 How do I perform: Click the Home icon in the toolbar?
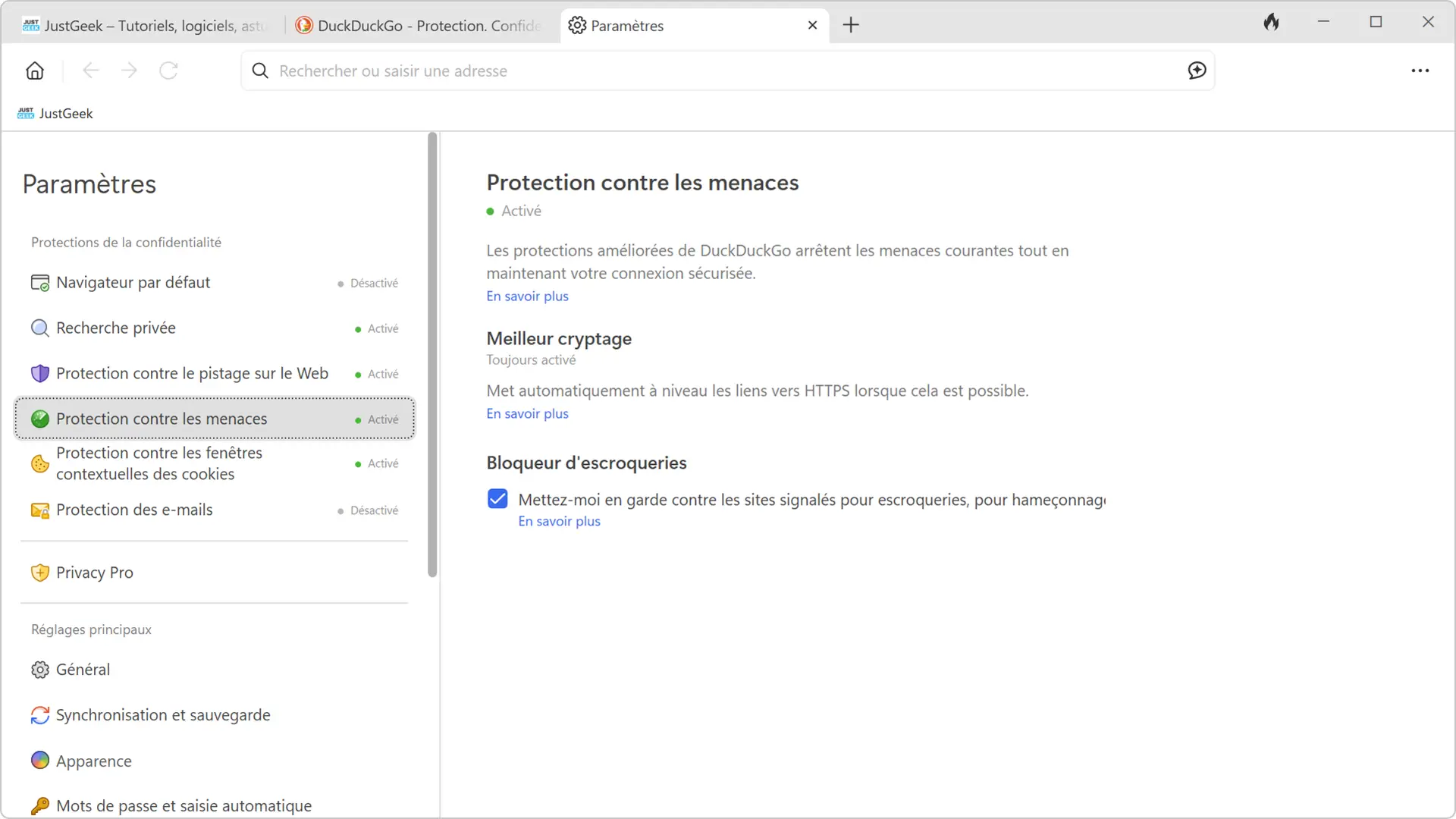[x=35, y=71]
